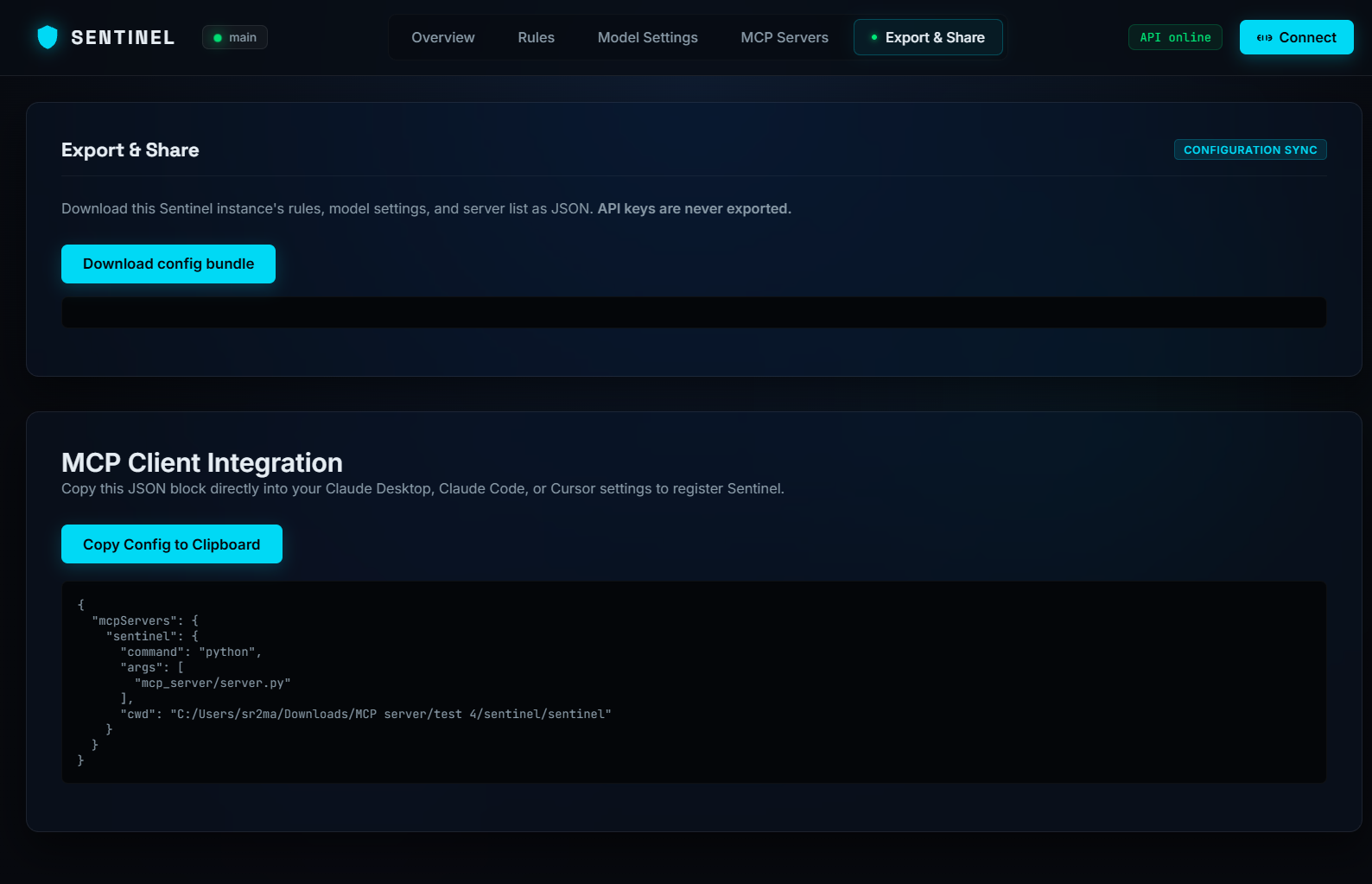The height and width of the screenshot is (884, 1372).
Task: Select the Export & Share tab
Action: click(x=928, y=37)
